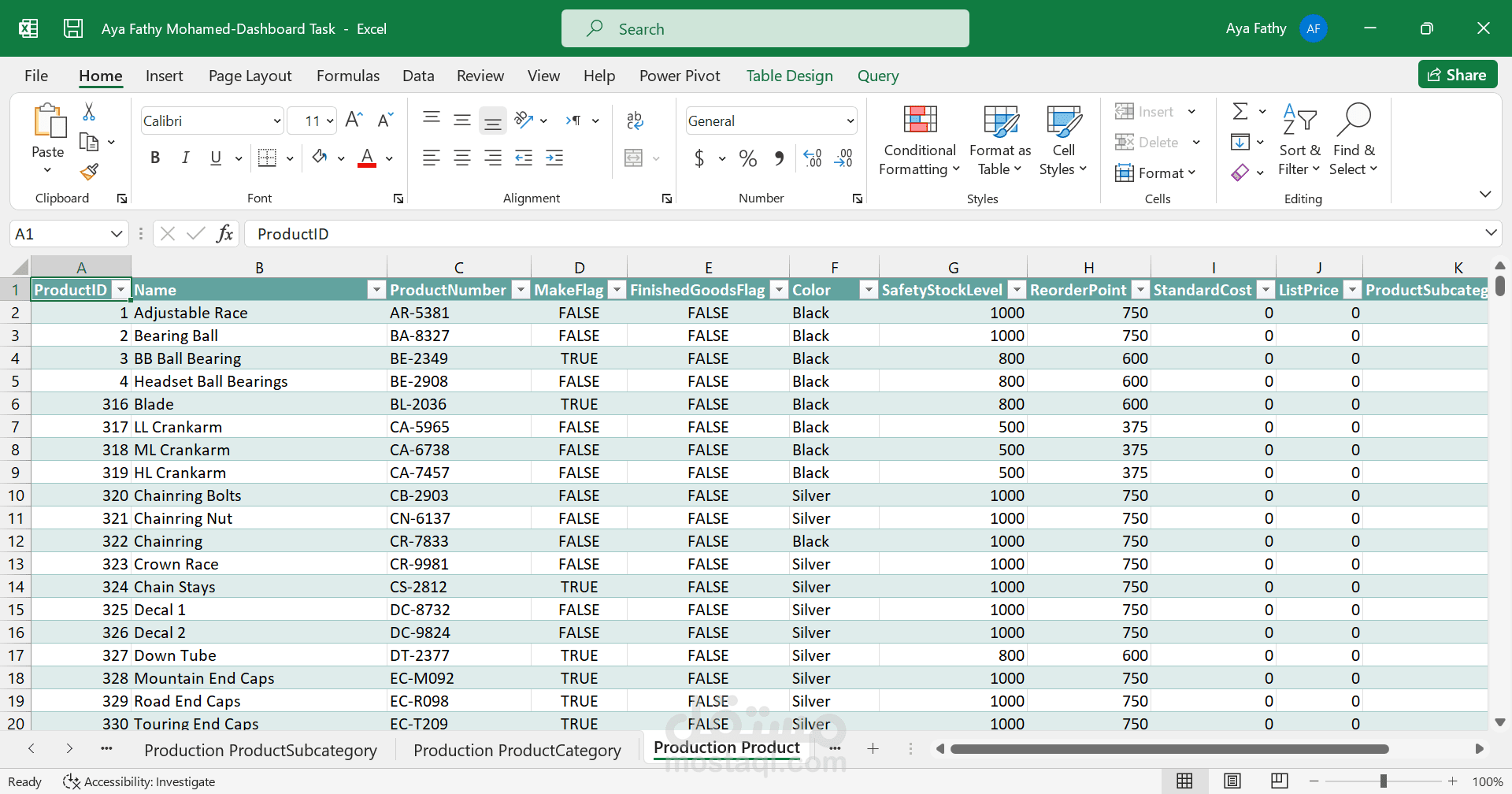This screenshot has height=794, width=1512.
Task: Click the Share button
Action: [x=1457, y=75]
